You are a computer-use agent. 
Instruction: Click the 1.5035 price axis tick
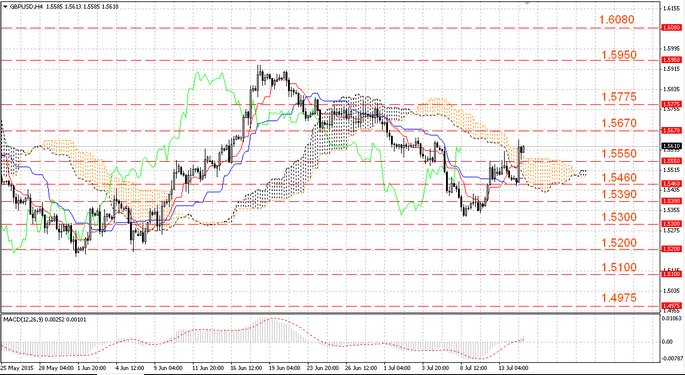click(x=671, y=291)
